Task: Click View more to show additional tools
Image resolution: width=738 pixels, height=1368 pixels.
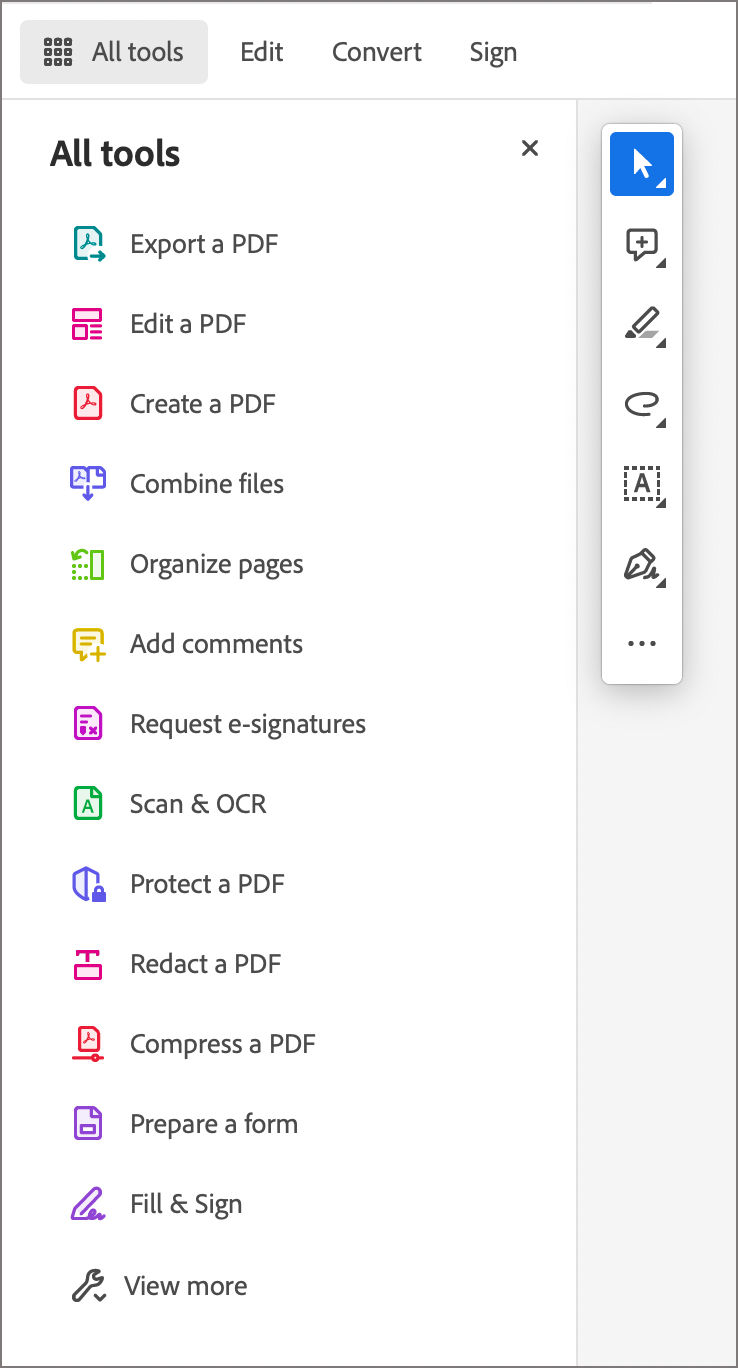Action: pyautogui.click(x=187, y=1285)
